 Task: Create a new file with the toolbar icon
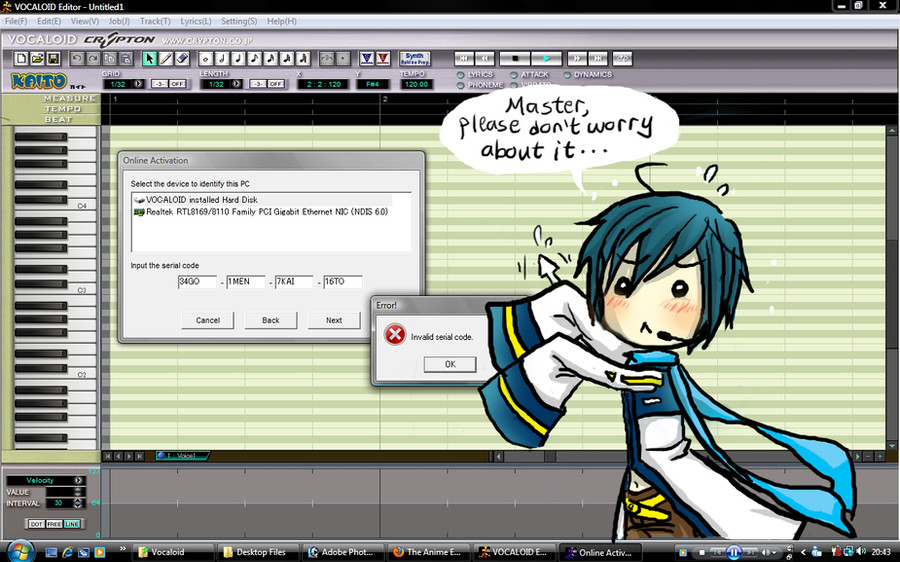click(x=21, y=58)
